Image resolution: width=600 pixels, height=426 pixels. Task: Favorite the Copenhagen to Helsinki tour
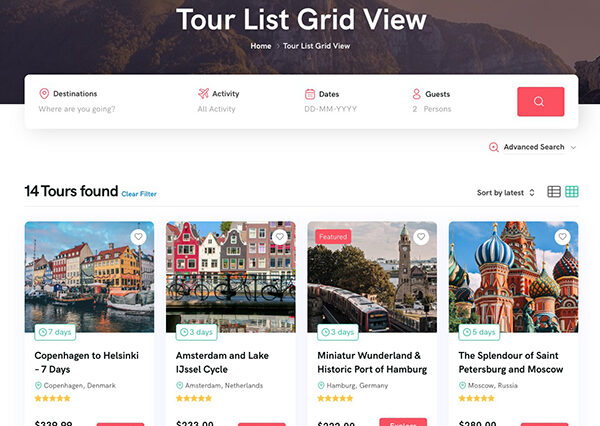point(139,237)
